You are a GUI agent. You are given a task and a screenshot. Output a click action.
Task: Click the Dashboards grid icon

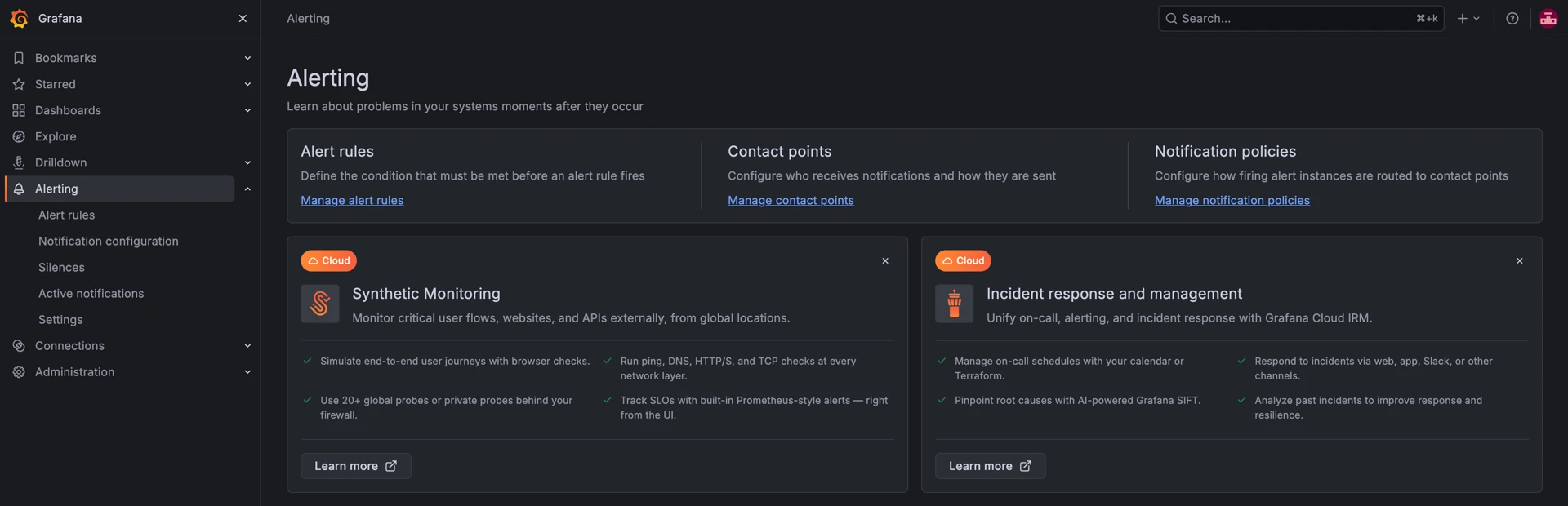(x=19, y=110)
